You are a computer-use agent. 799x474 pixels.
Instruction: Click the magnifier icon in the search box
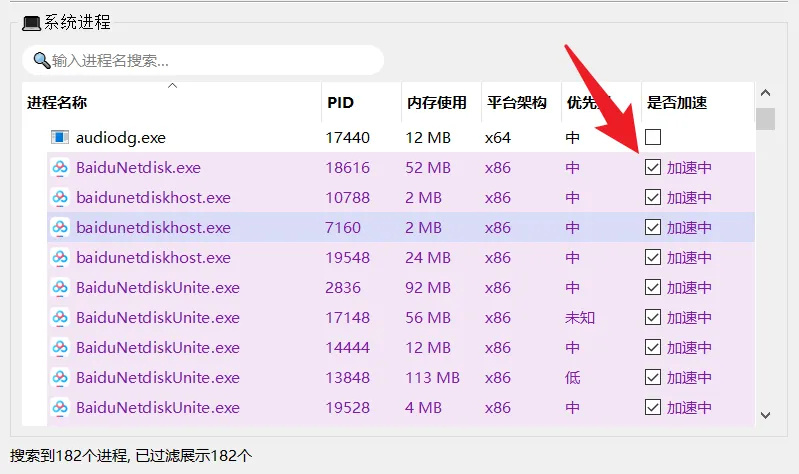pyautogui.click(x=41, y=60)
